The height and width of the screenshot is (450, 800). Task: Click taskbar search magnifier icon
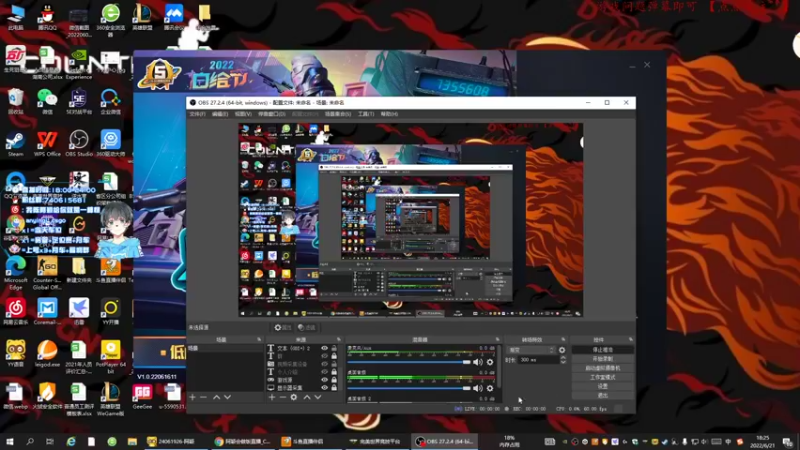(30, 441)
